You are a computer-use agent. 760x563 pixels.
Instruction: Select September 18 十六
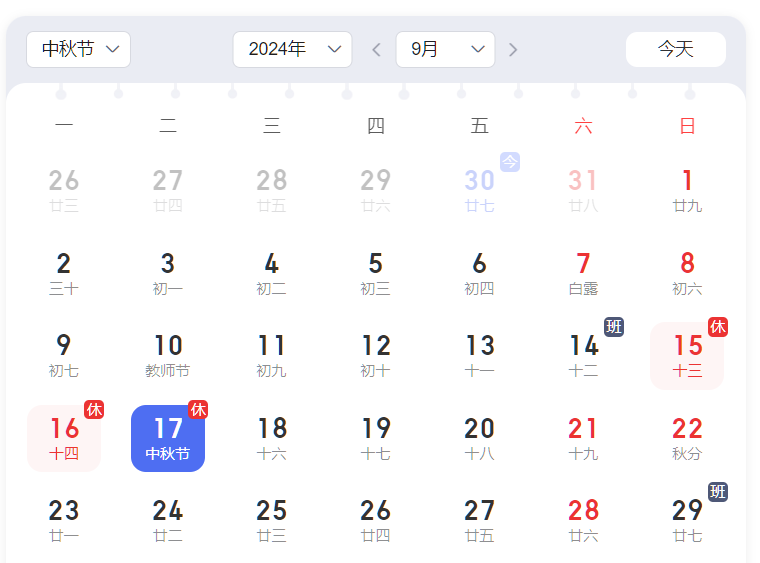coord(271,438)
